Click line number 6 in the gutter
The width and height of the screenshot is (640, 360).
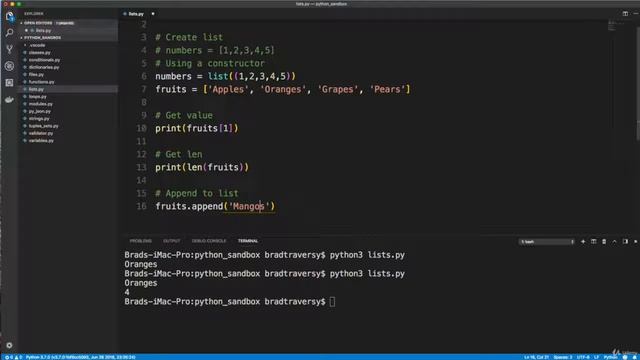(144, 76)
